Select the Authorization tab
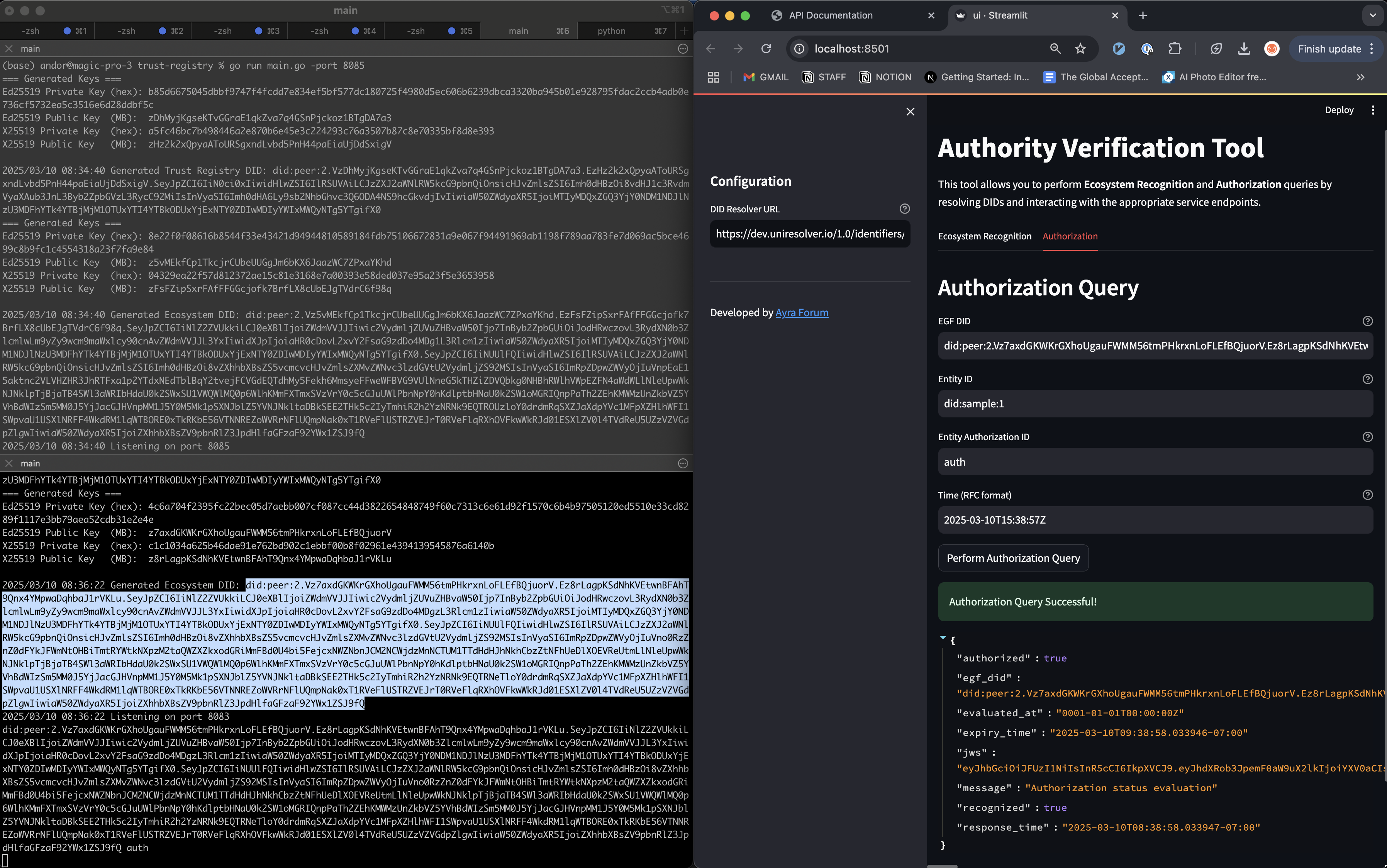Screen dimensions: 1387x868 coord(1070,236)
